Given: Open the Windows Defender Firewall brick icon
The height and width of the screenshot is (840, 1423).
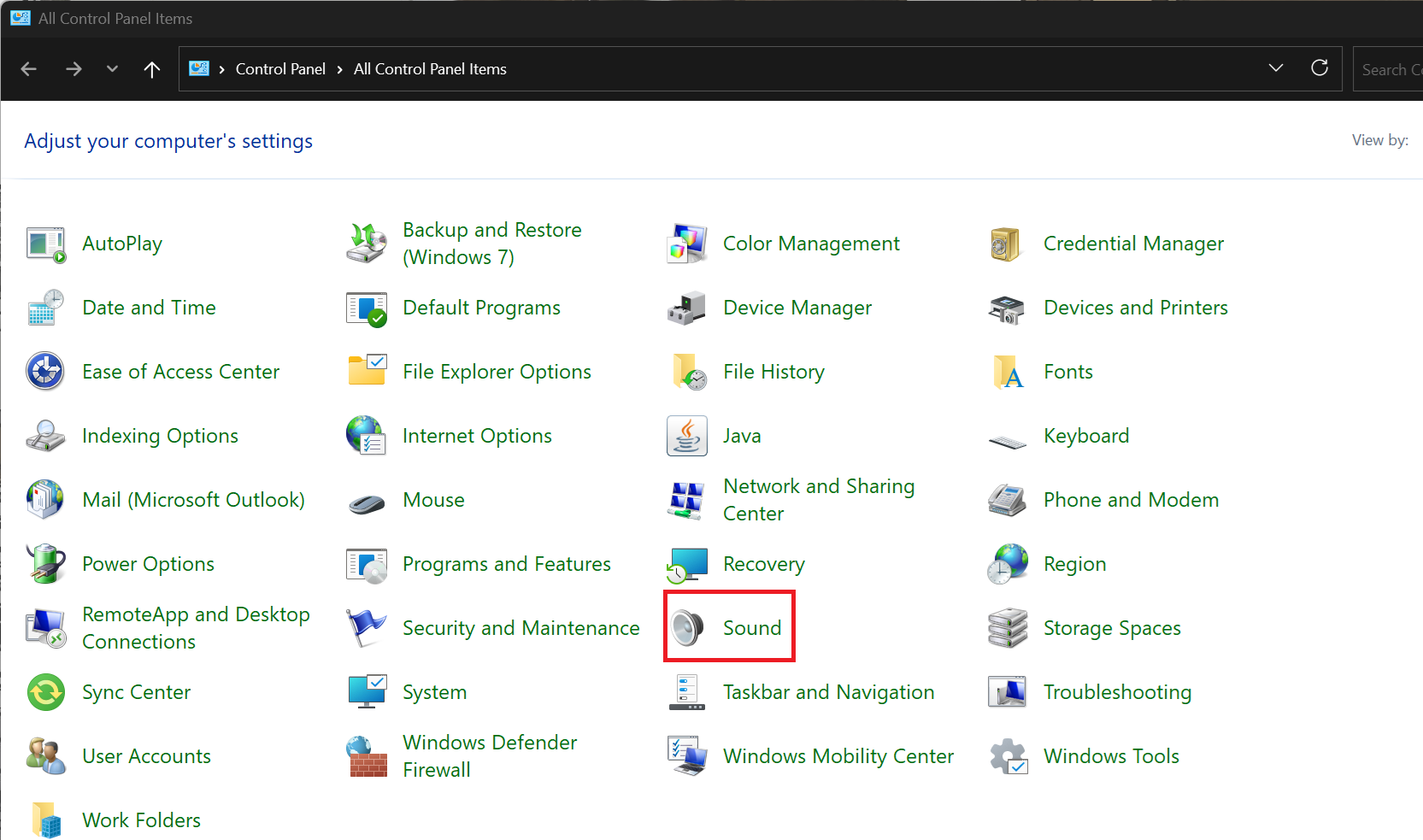Looking at the screenshot, I should pyautogui.click(x=367, y=756).
